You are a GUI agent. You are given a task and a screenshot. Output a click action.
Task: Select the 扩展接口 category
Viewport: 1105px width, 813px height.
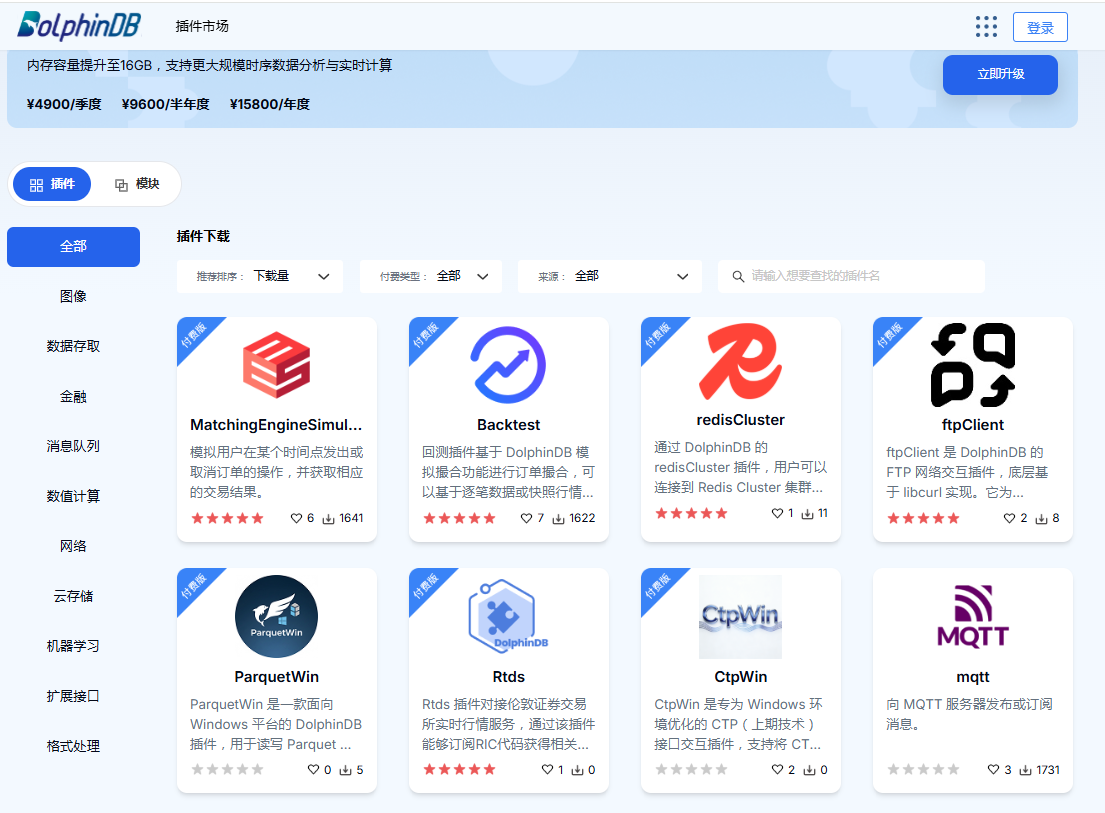(73, 696)
